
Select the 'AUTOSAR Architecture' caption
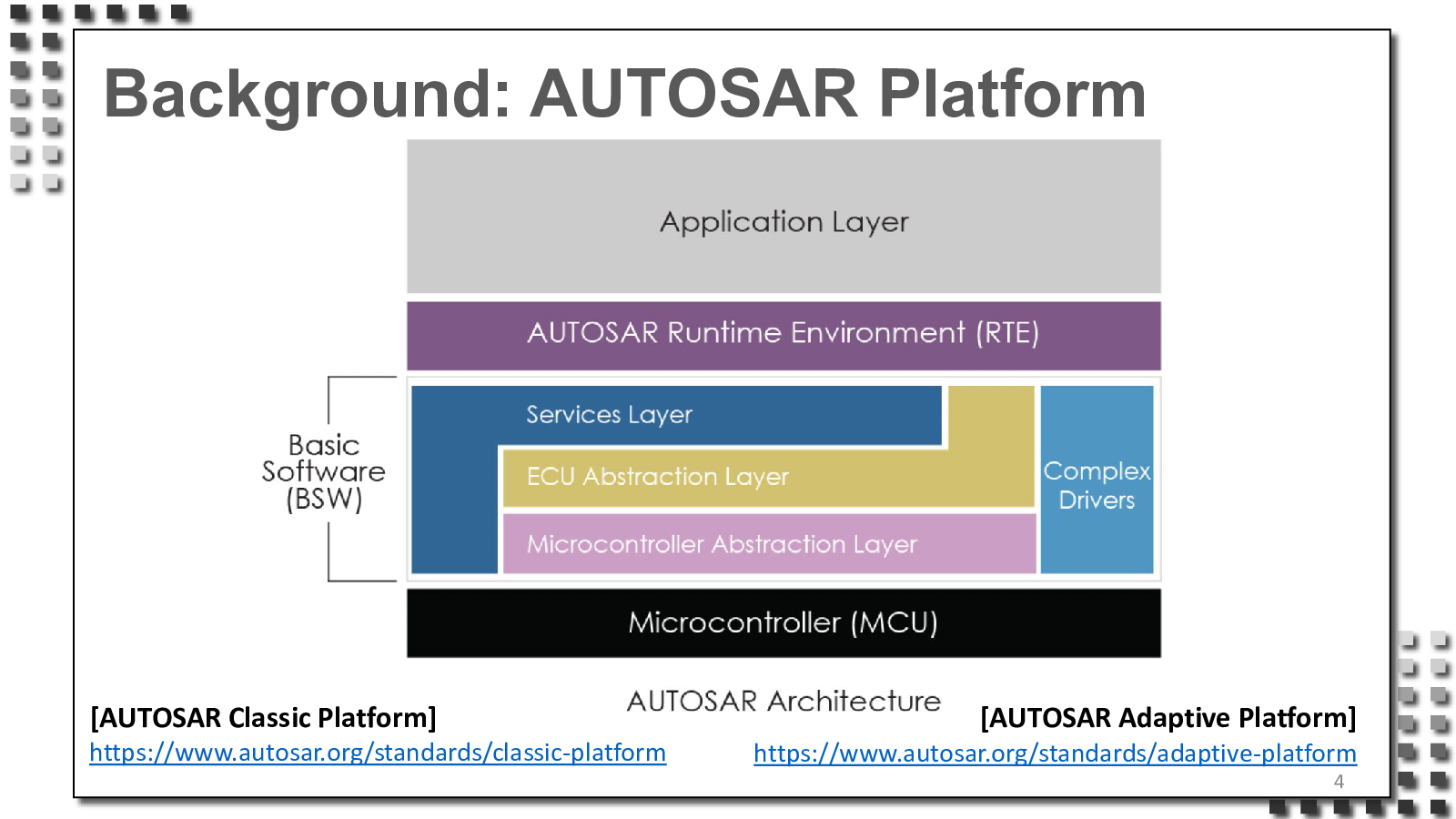pyautogui.click(x=784, y=701)
